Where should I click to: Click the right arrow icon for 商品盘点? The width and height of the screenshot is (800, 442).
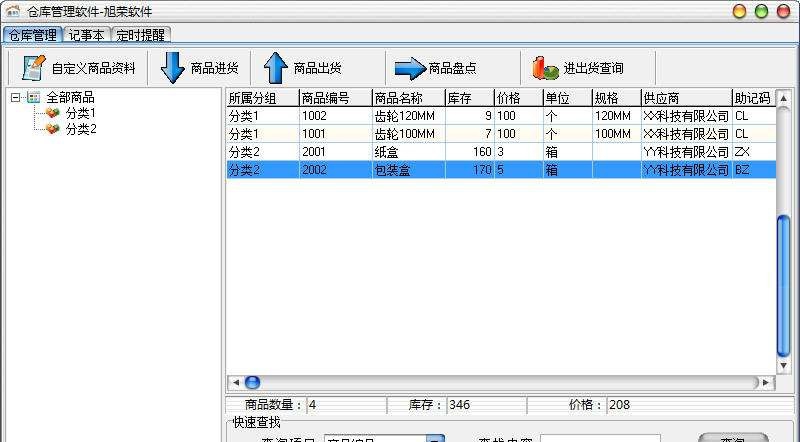[x=410, y=68]
